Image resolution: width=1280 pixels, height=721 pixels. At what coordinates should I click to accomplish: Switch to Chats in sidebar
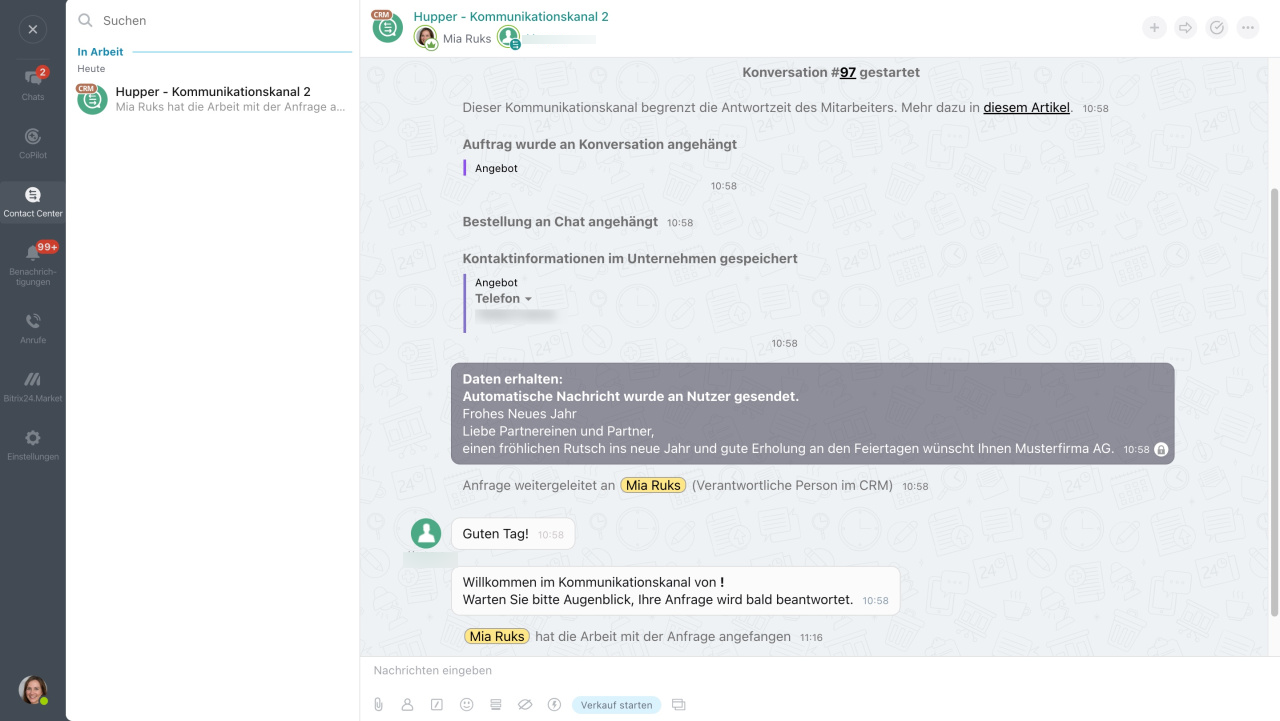[33, 84]
